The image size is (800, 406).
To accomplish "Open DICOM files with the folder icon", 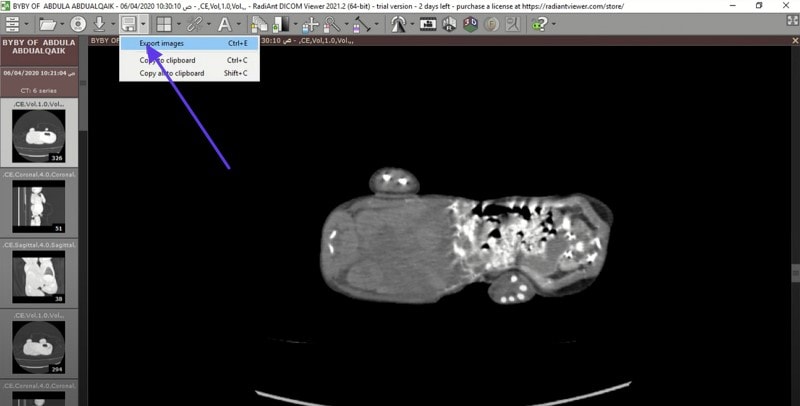I will coord(47,24).
